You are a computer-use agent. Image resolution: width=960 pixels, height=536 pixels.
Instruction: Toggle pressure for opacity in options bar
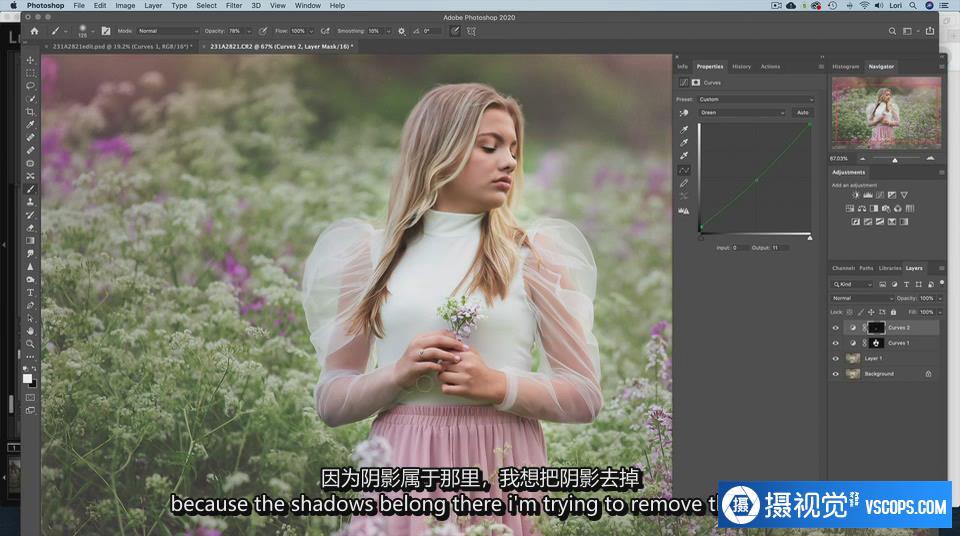[x=263, y=31]
